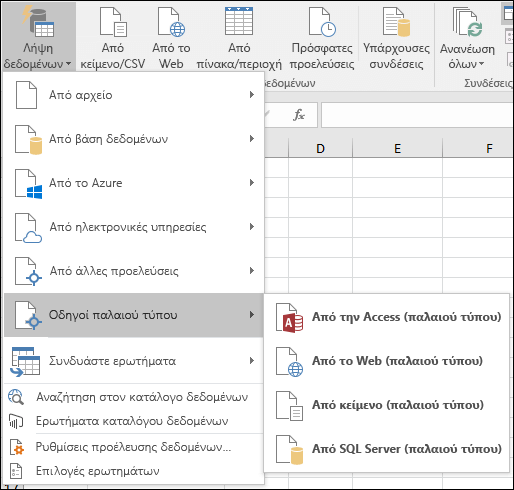Select Από SQL Server (παλαιού τύπου)
Screen dimensions: 514x490
click(x=387, y=449)
